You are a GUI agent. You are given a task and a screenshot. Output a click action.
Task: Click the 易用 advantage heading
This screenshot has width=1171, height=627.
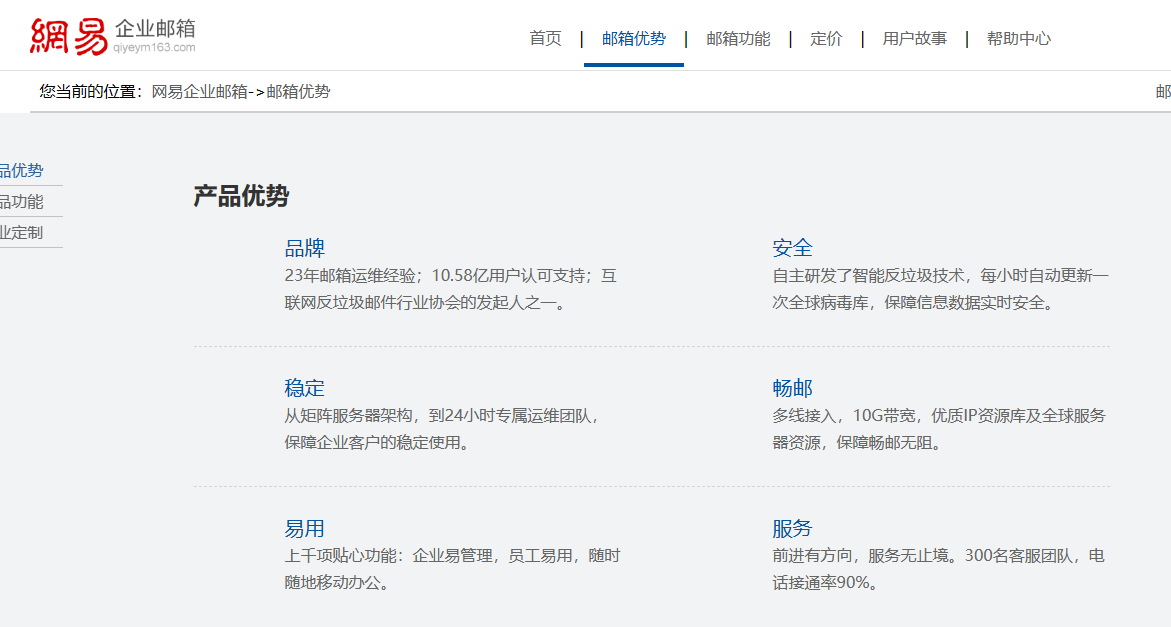click(x=305, y=528)
